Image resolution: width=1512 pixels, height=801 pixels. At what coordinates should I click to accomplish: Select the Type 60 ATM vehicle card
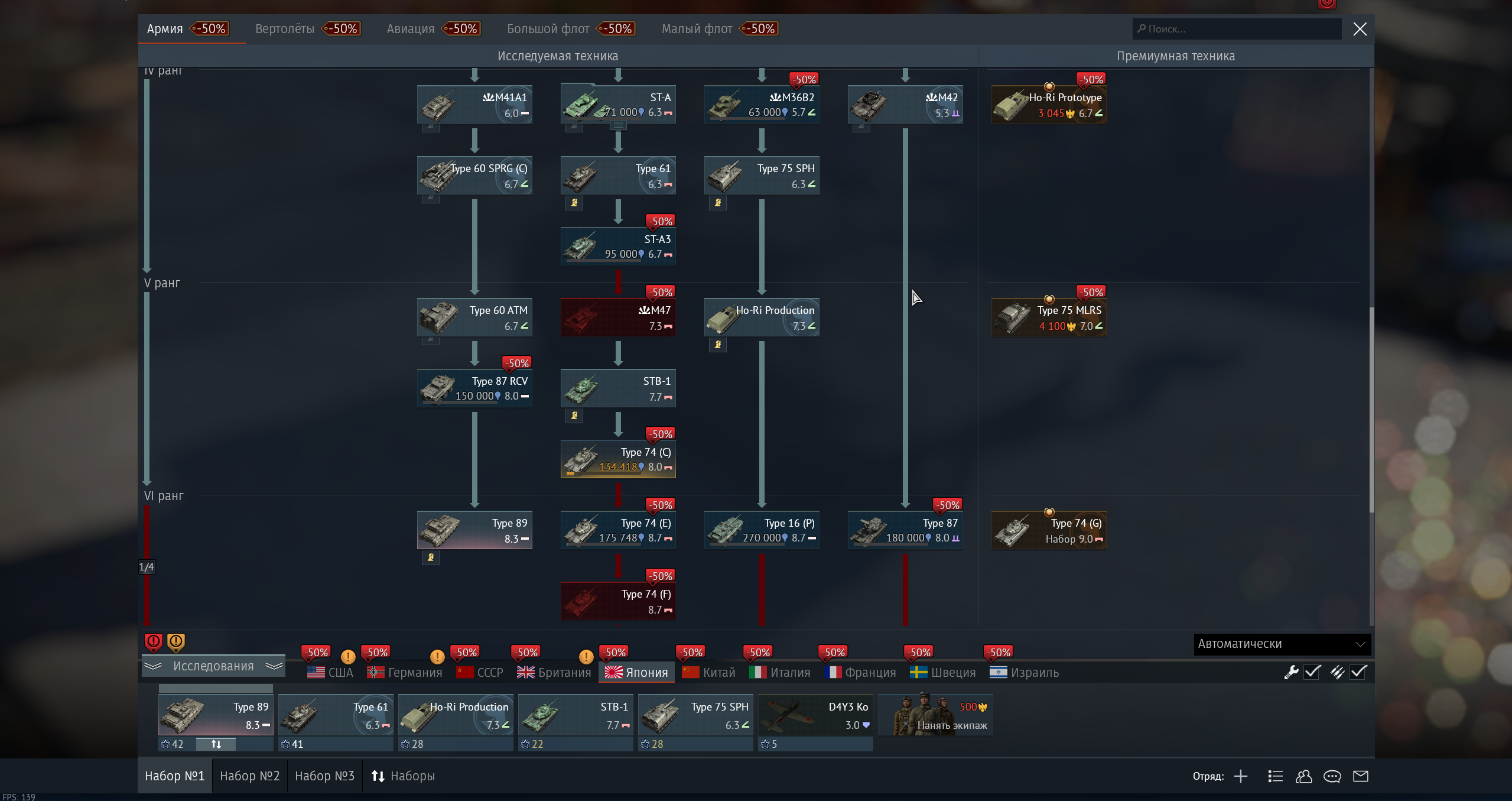[474, 317]
